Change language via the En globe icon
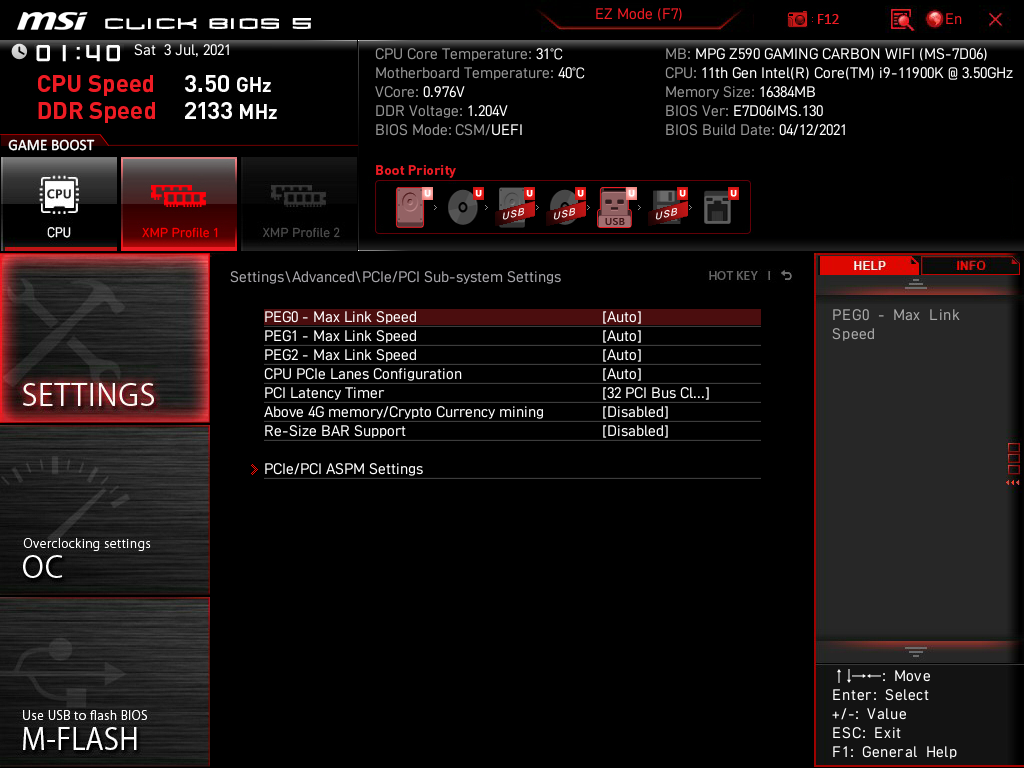Screen dimensions: 1024x768 (x=944, y=20)
